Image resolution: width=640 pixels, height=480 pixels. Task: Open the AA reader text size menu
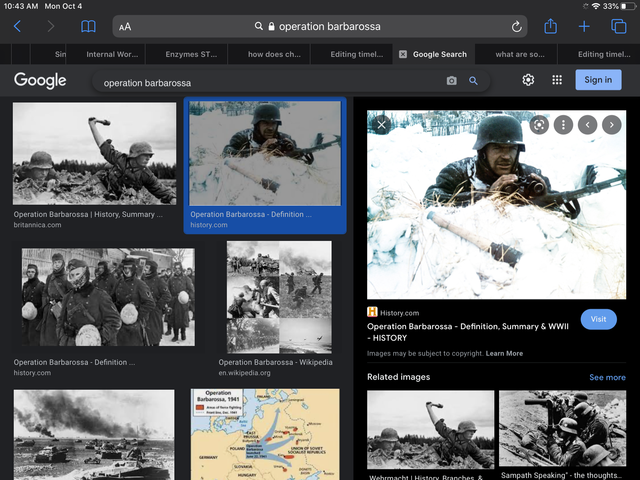pyautogui.click(x=125, y=27)
